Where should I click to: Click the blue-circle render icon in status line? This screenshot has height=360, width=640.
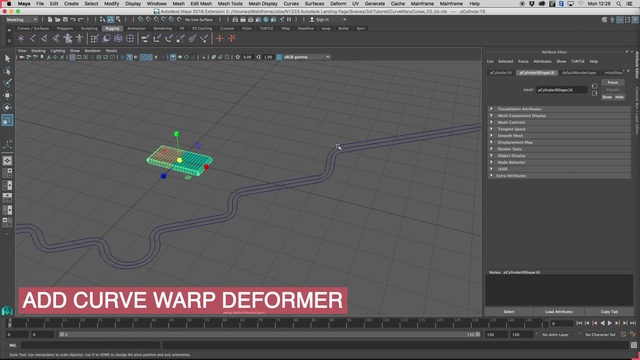pos(266,20)
